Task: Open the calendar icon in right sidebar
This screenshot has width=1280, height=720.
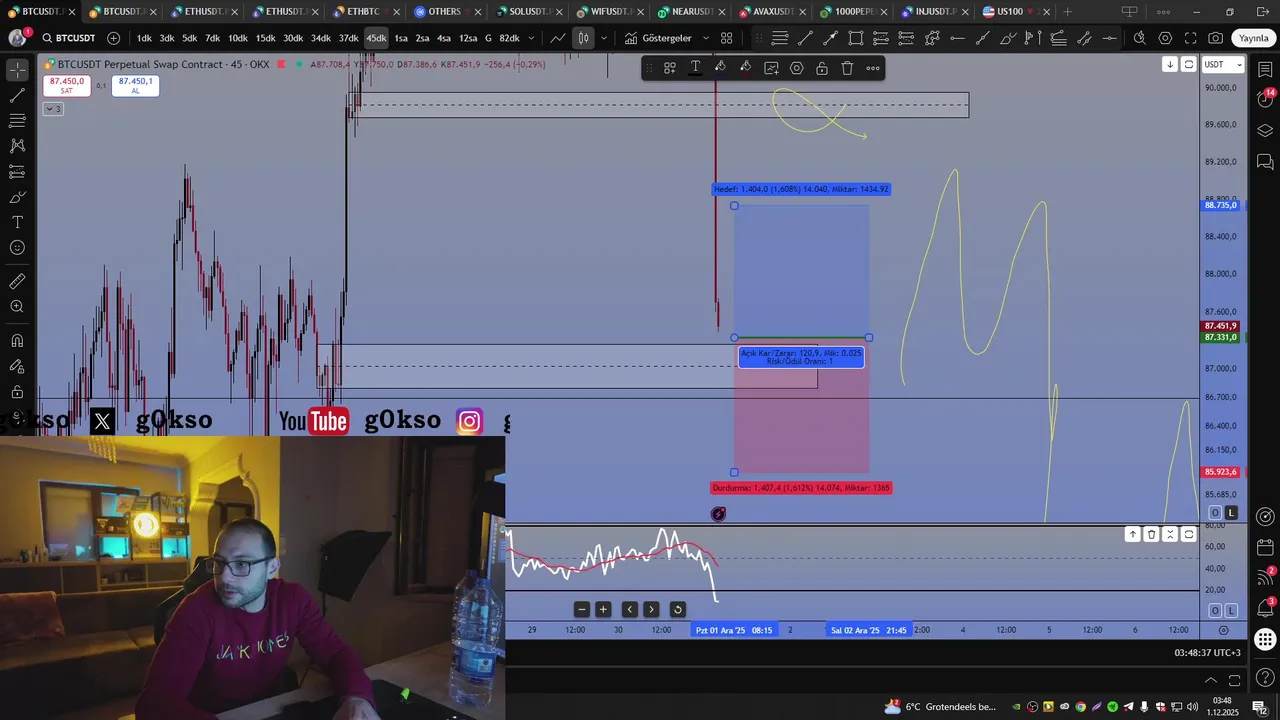Action: click(1265, 548)
